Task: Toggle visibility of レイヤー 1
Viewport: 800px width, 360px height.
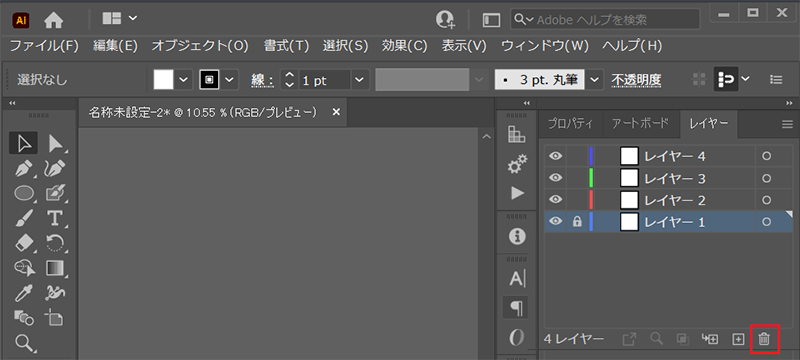Action: coord(556,221)
